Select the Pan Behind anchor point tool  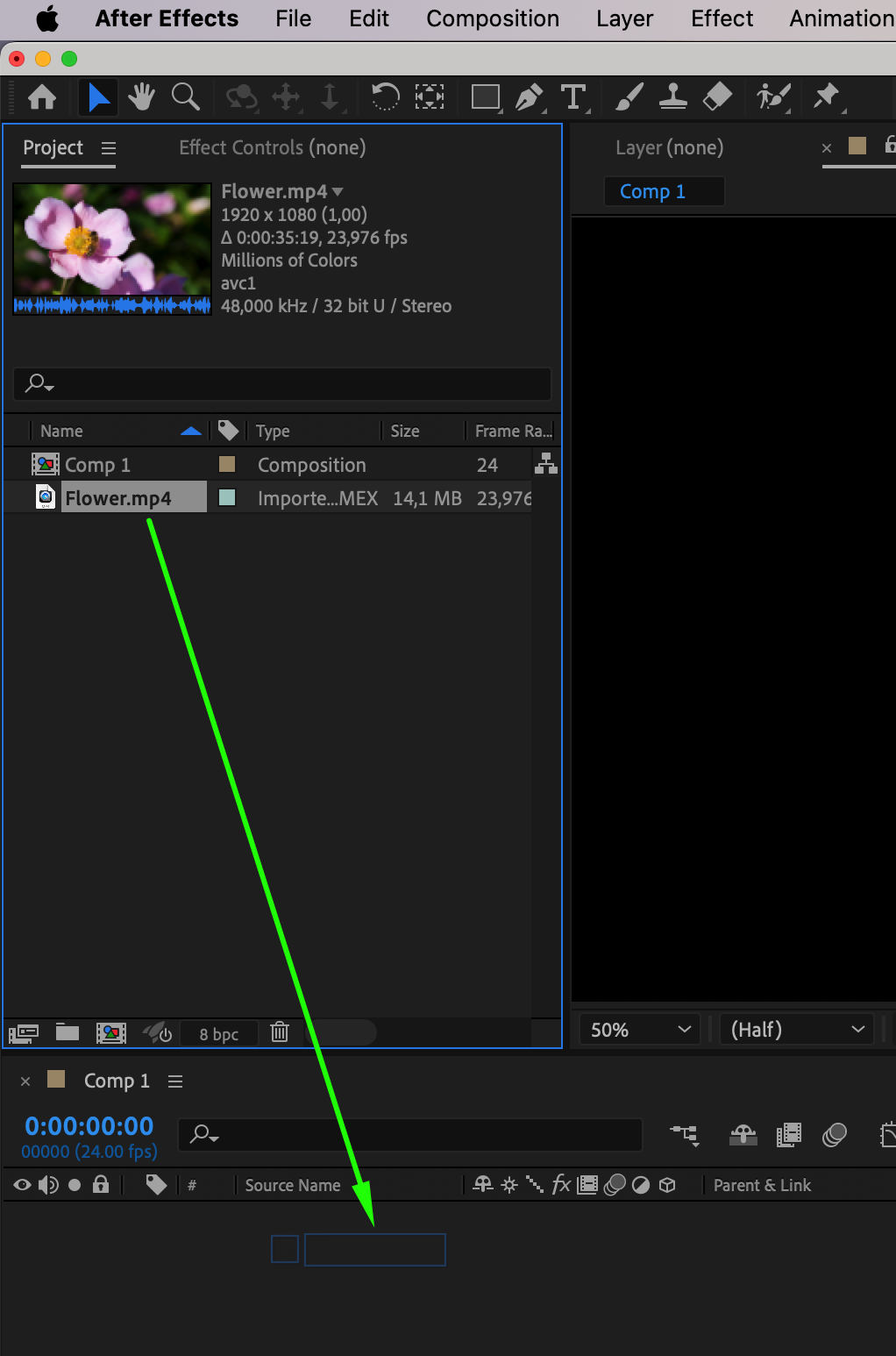(430, 96)
